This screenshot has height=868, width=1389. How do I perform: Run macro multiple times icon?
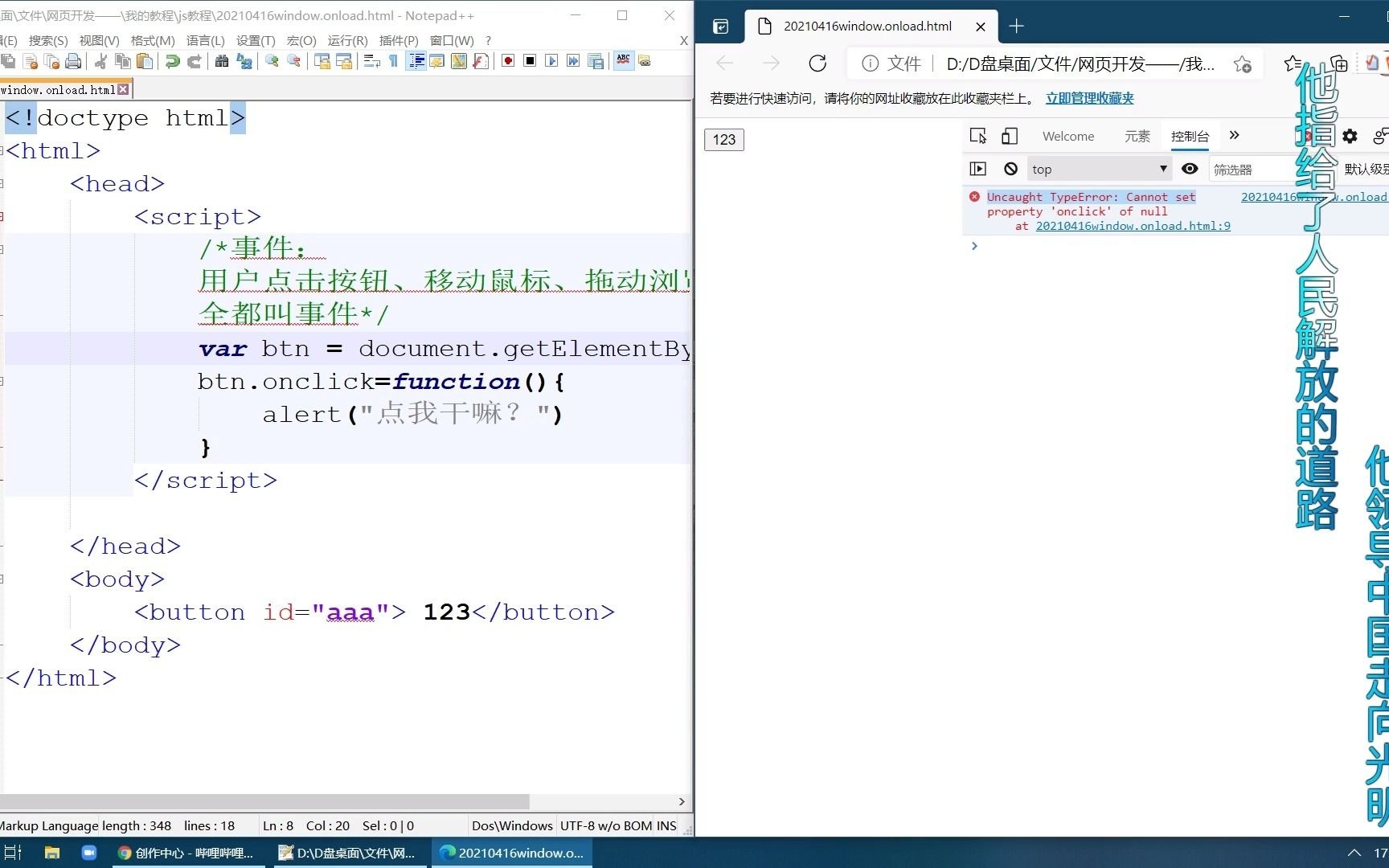(x=573, y=61)
